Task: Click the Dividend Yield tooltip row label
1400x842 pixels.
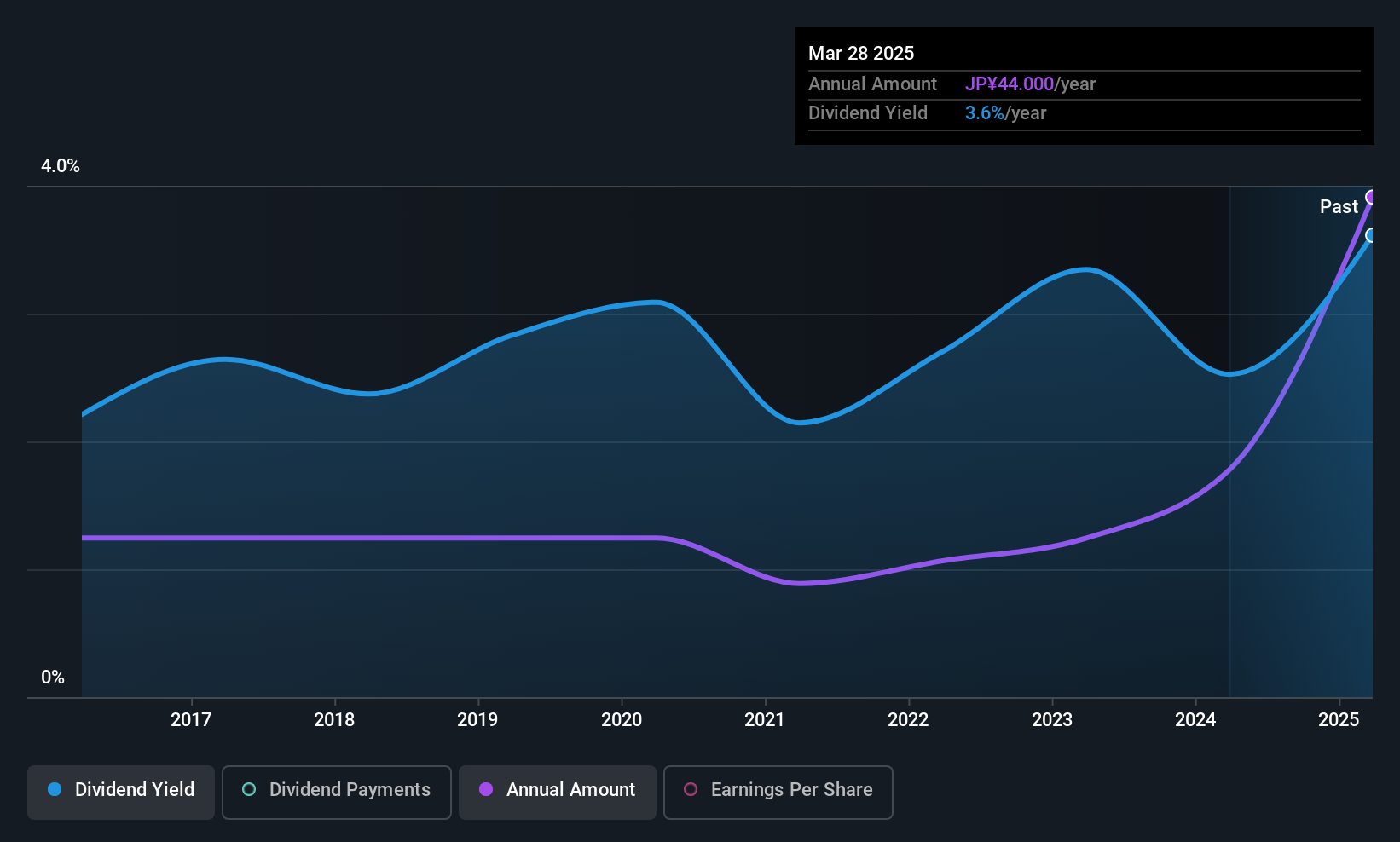Action: 868,113
